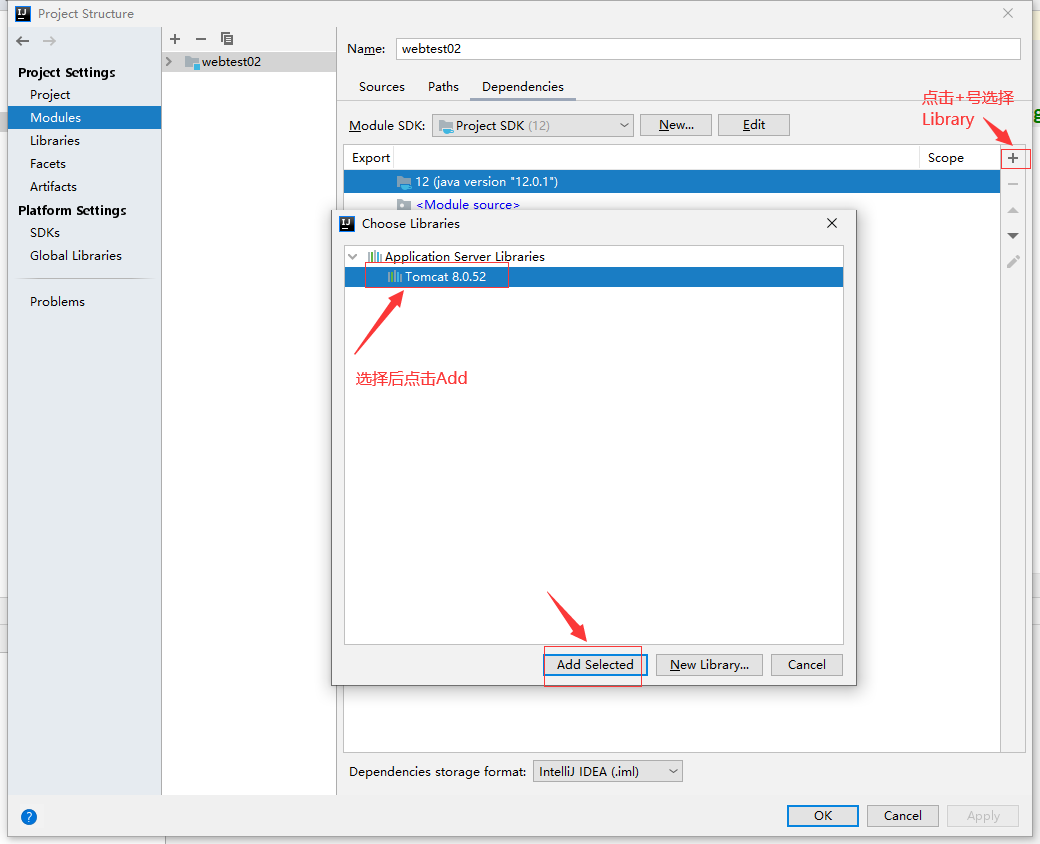
Task: Switch to the Sources tab
Action: click(x=381, y=87)
